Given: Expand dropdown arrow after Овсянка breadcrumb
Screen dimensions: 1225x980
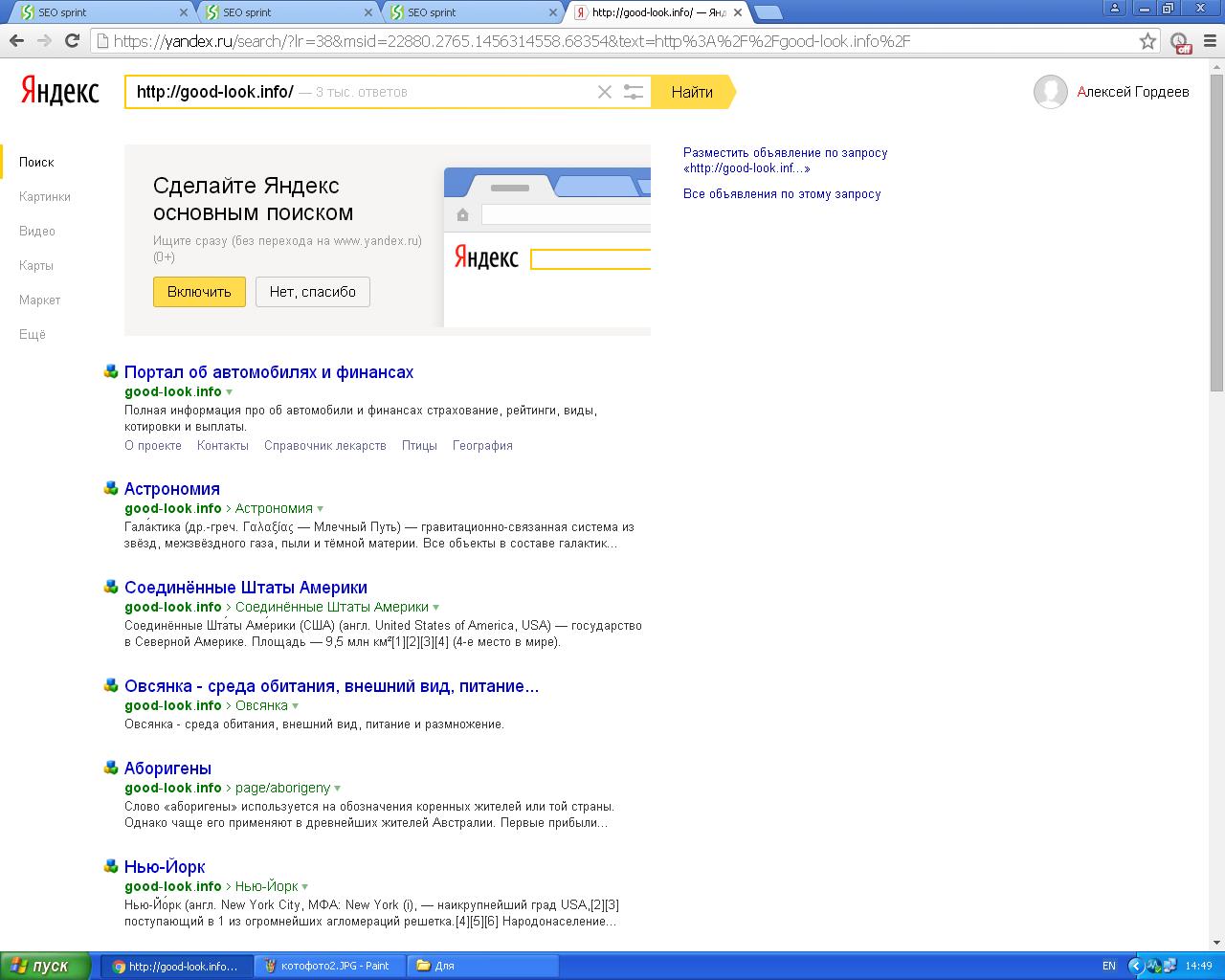Looking at the screenshot, I should click(295, 706).
